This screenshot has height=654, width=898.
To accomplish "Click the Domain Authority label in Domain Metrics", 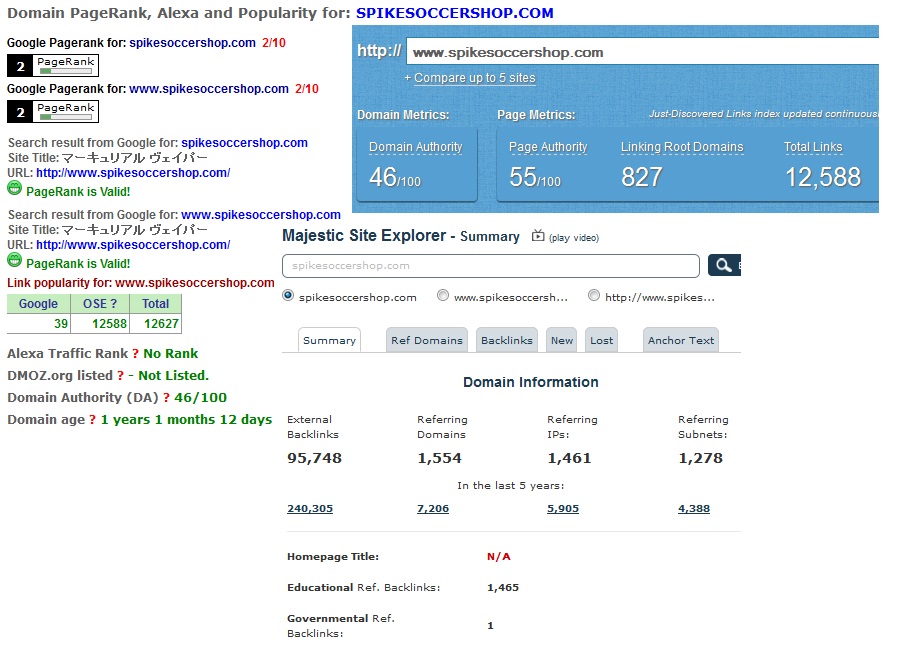I will [415, 147].
